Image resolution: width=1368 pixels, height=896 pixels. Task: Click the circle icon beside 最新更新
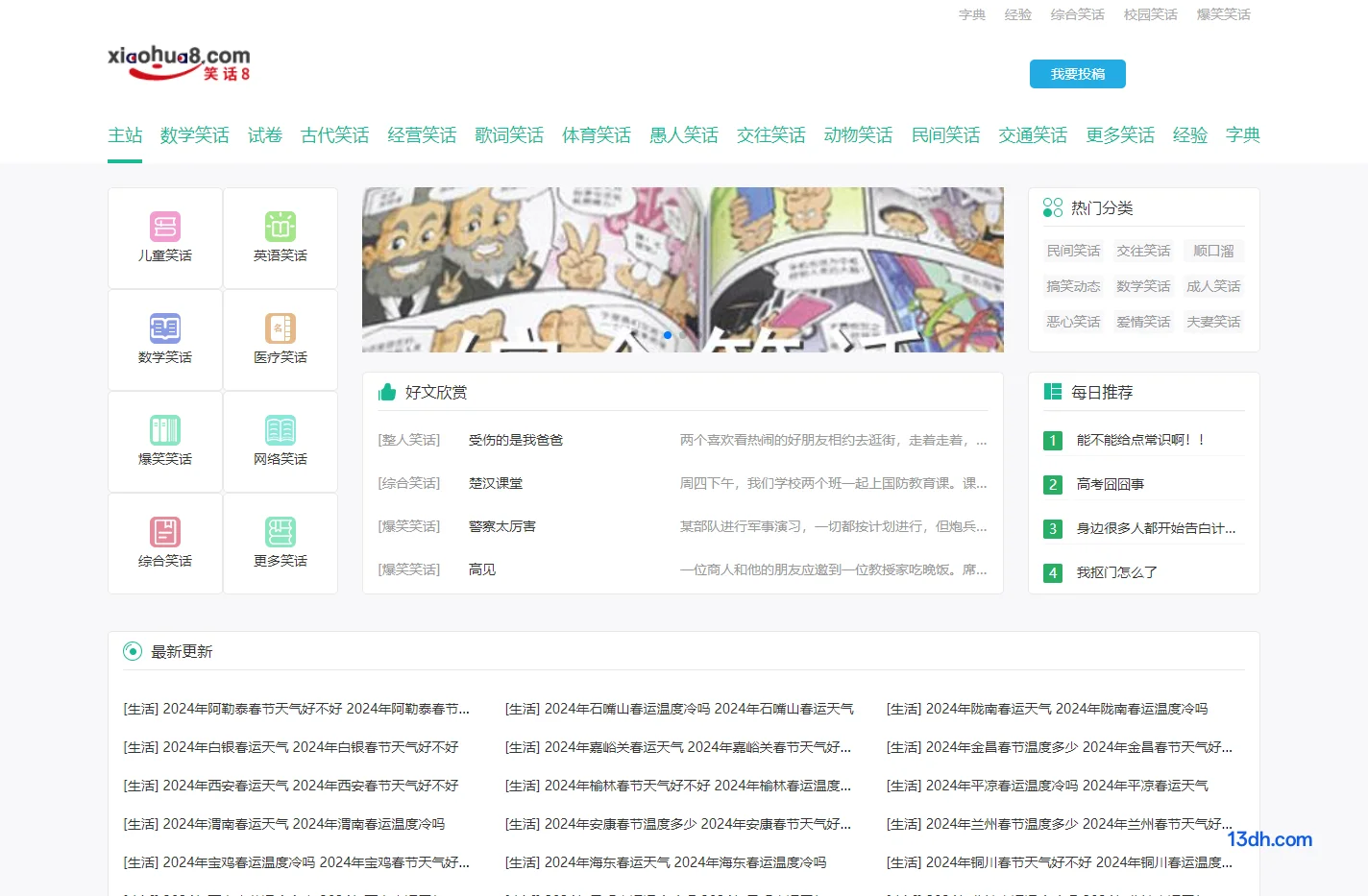(133, 651)
